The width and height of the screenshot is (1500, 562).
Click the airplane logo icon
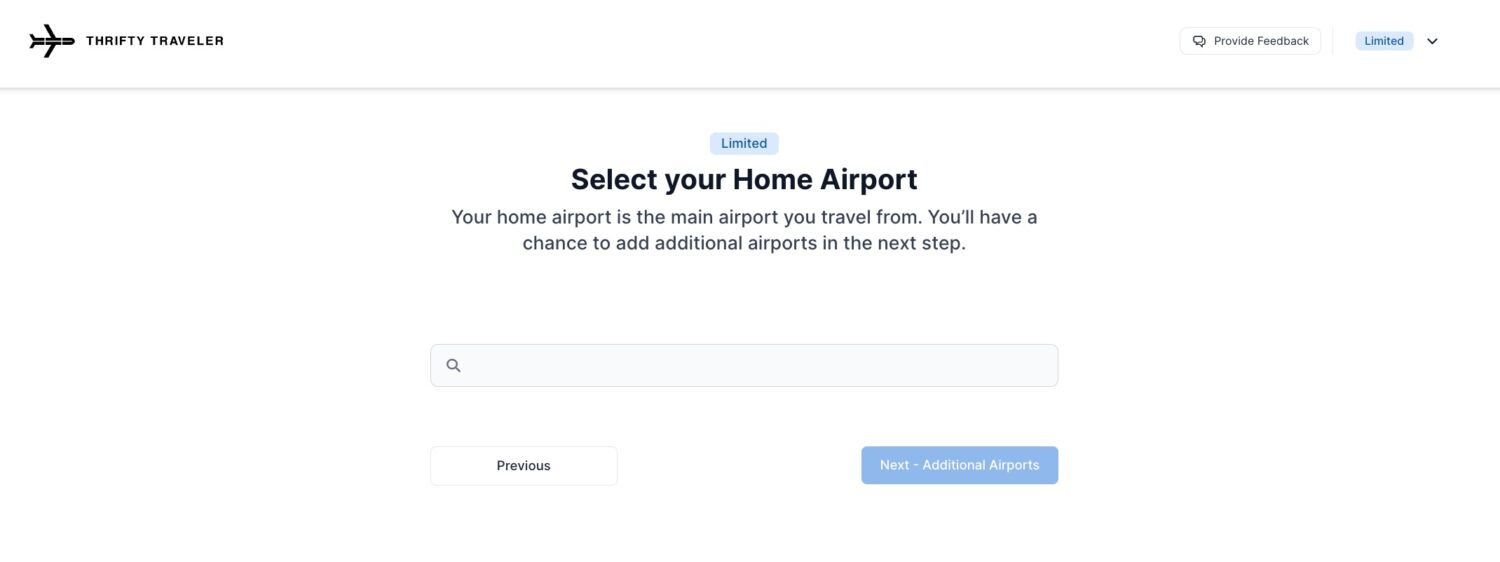click(x=52, y=41)
